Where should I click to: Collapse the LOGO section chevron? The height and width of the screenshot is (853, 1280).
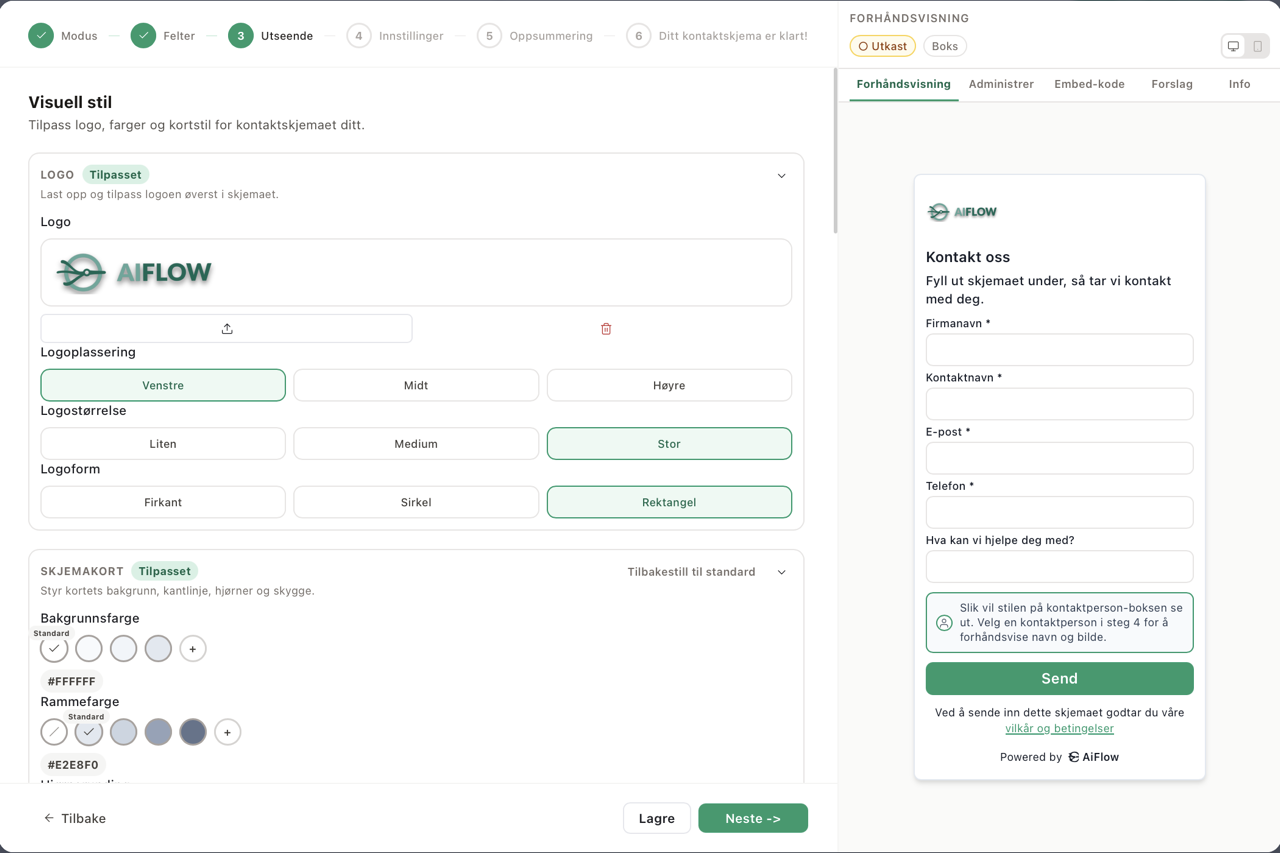781,174
